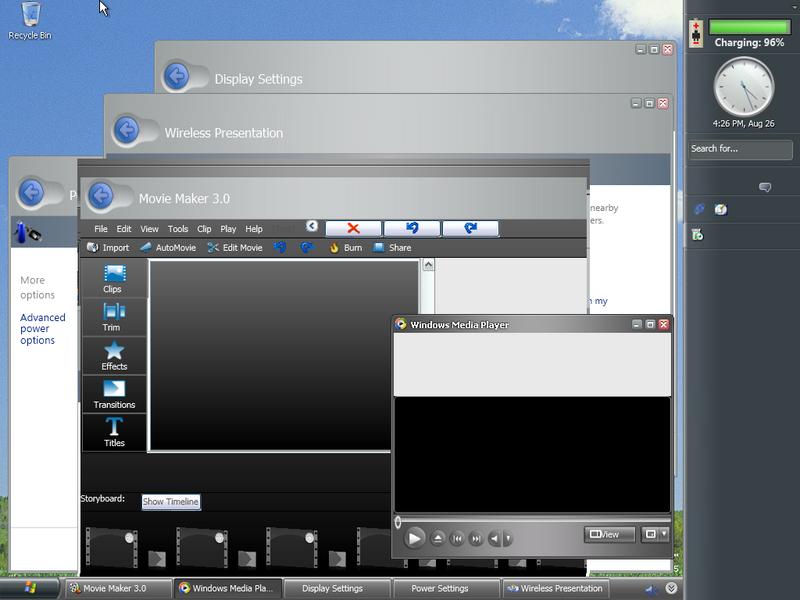
Task: Click the battery charging indicator in sidebar
Action: click(696, 33)
